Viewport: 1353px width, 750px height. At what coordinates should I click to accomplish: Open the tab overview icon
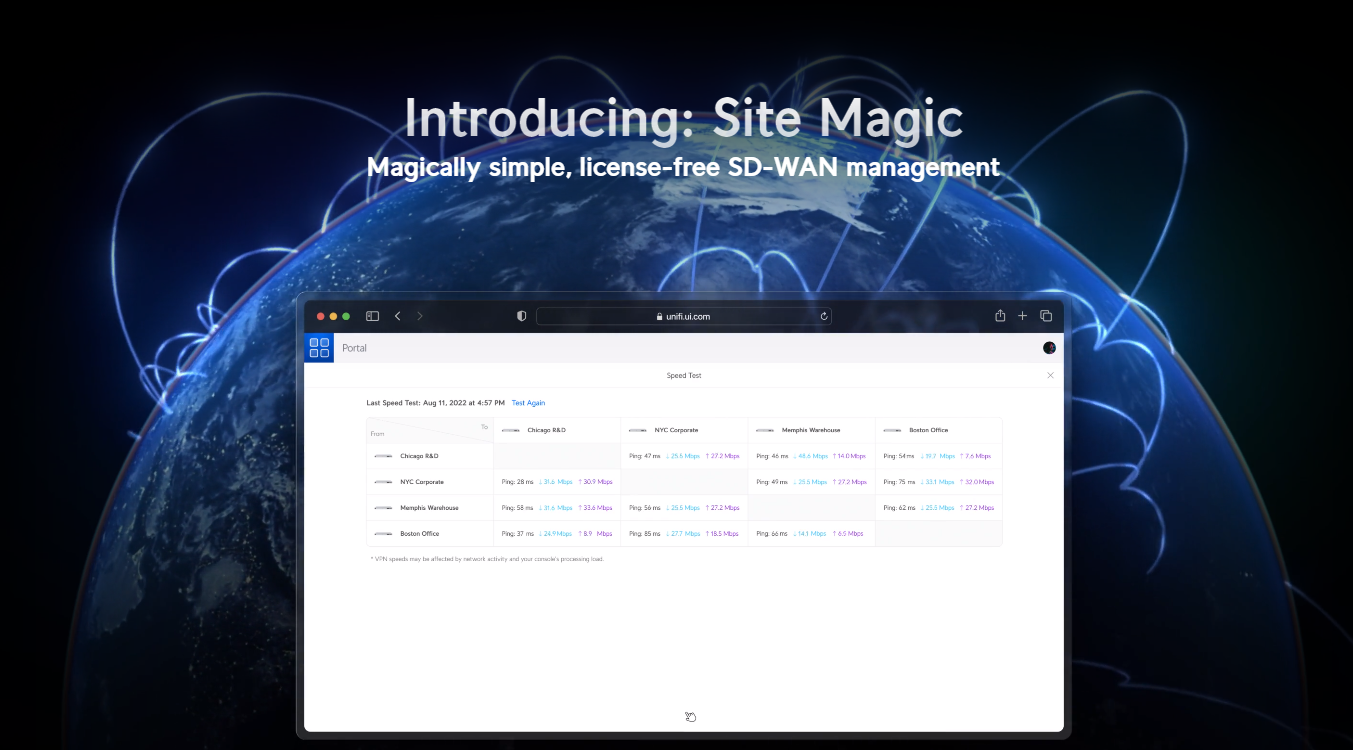tap(1046, 315)
